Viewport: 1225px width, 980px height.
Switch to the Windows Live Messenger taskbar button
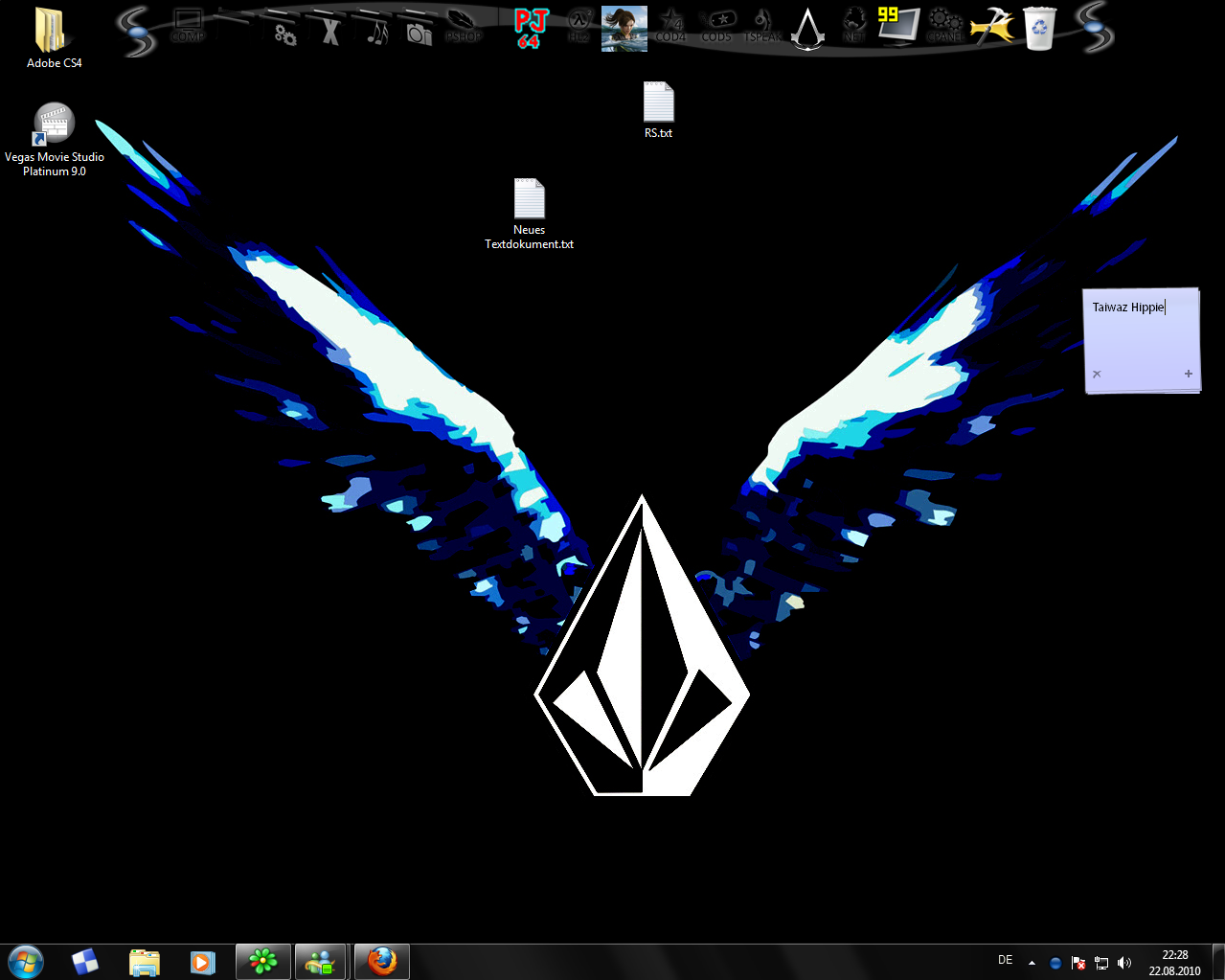[321, 961]
